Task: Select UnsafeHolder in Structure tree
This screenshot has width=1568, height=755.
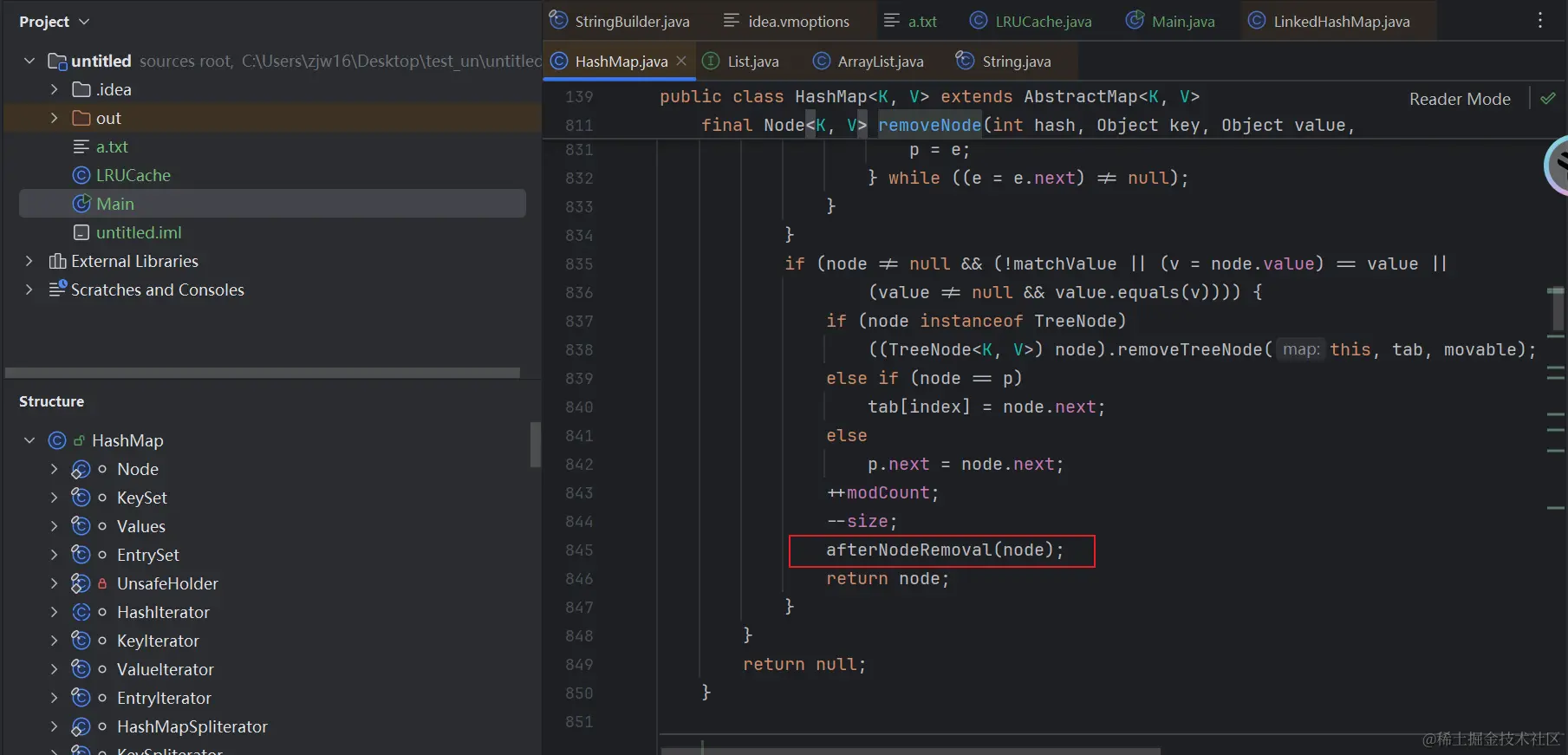Action: [167, 583]
